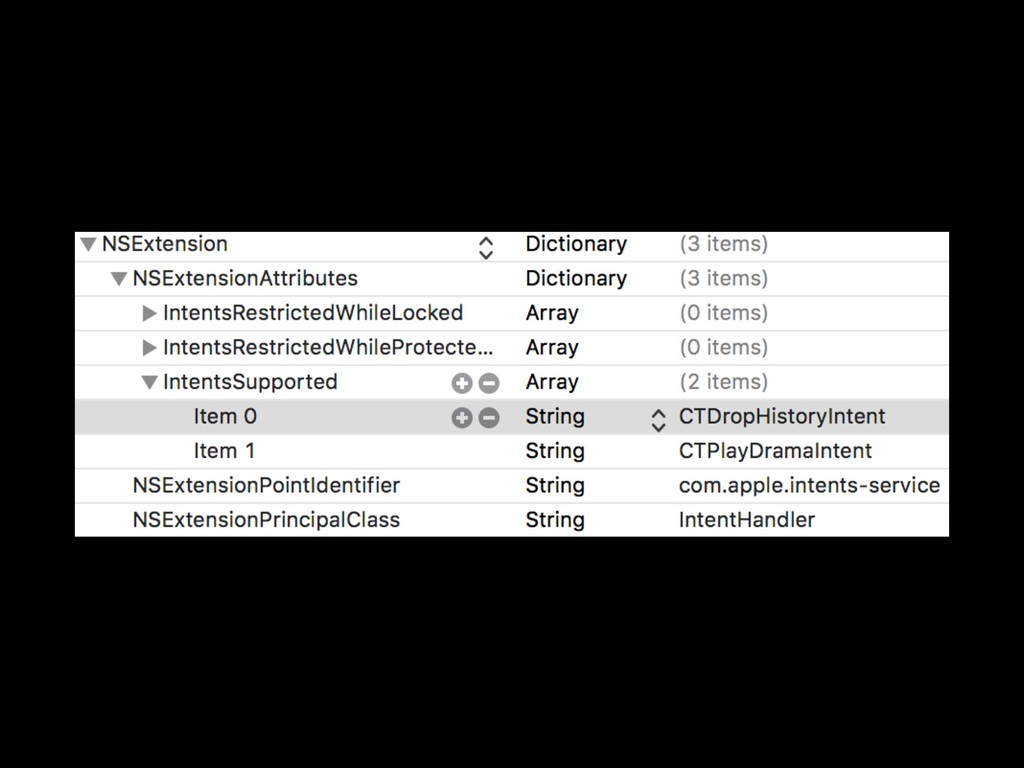
Task: Add new entry with Item 0 plus icon
Action: coord(462,417)
